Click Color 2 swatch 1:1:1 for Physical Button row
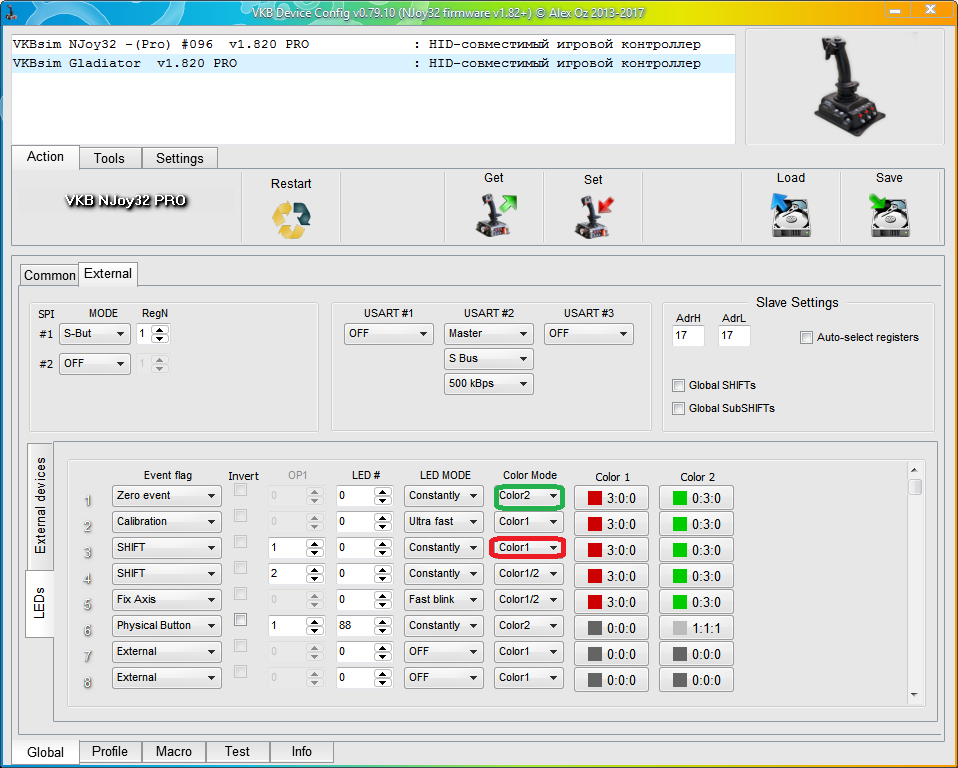Image resolution: width=958 pixels, height=768 pixels. pyautogui.click(x=697, y=628)
